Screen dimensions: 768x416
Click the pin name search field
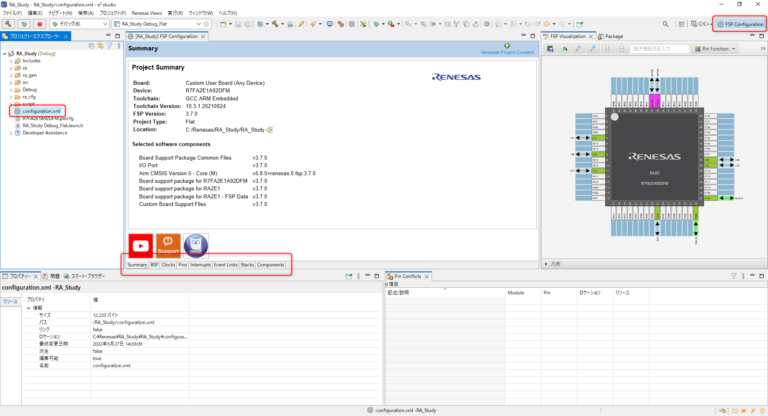pyautogui.click(x=659, y=49)
